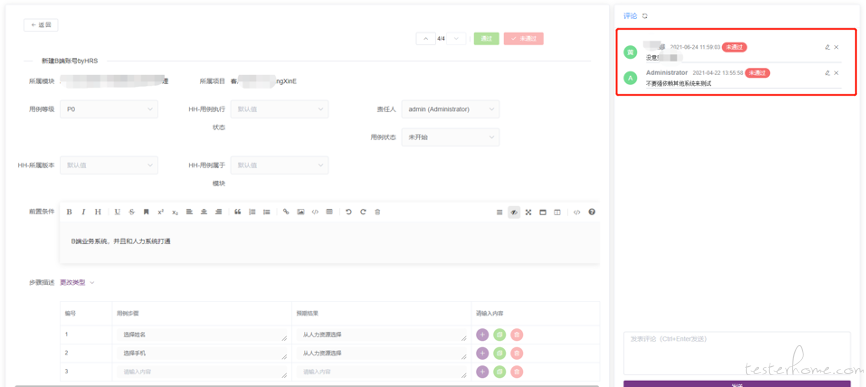
Task: Insert a block quote
Action: coord(238,212)
